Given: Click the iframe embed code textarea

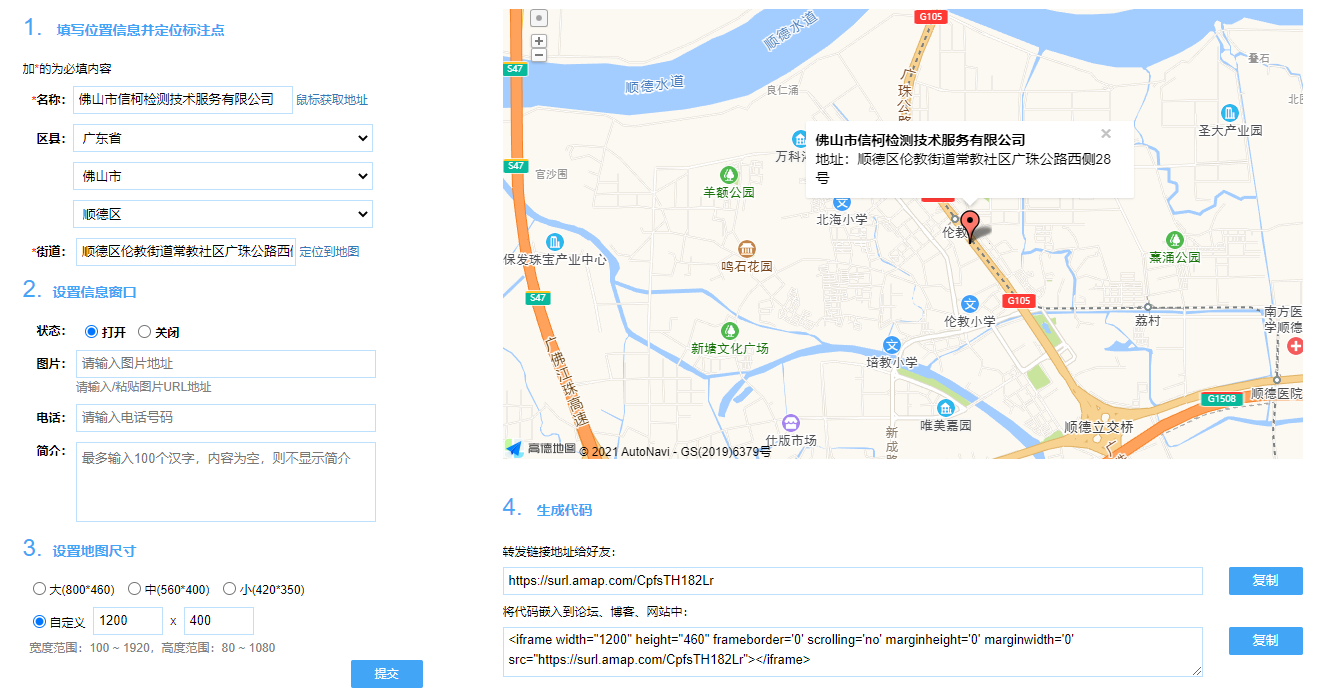Looking at the screenshot, I should coord(853,652).
